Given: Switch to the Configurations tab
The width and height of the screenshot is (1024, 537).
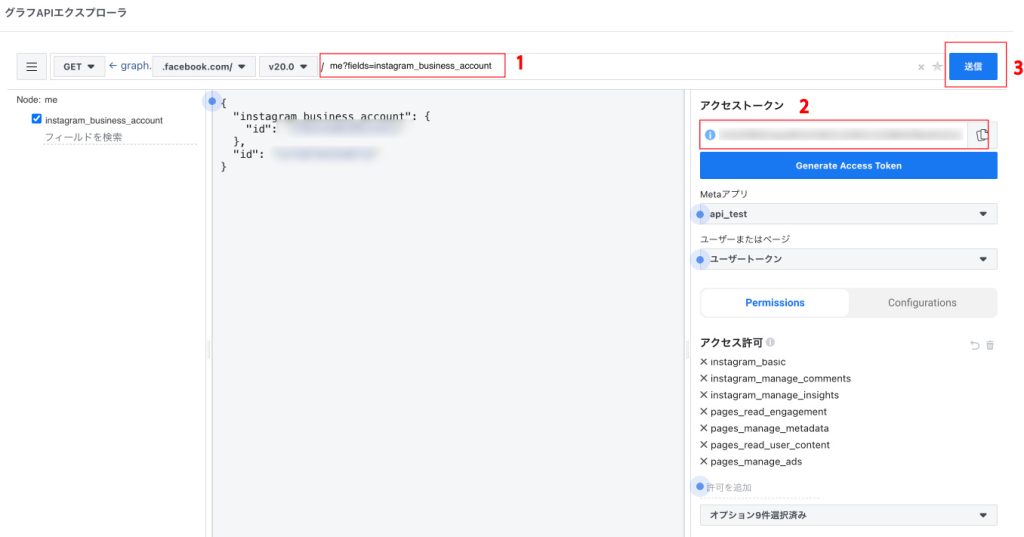Looking at the screenshot, I should point(922,303).
